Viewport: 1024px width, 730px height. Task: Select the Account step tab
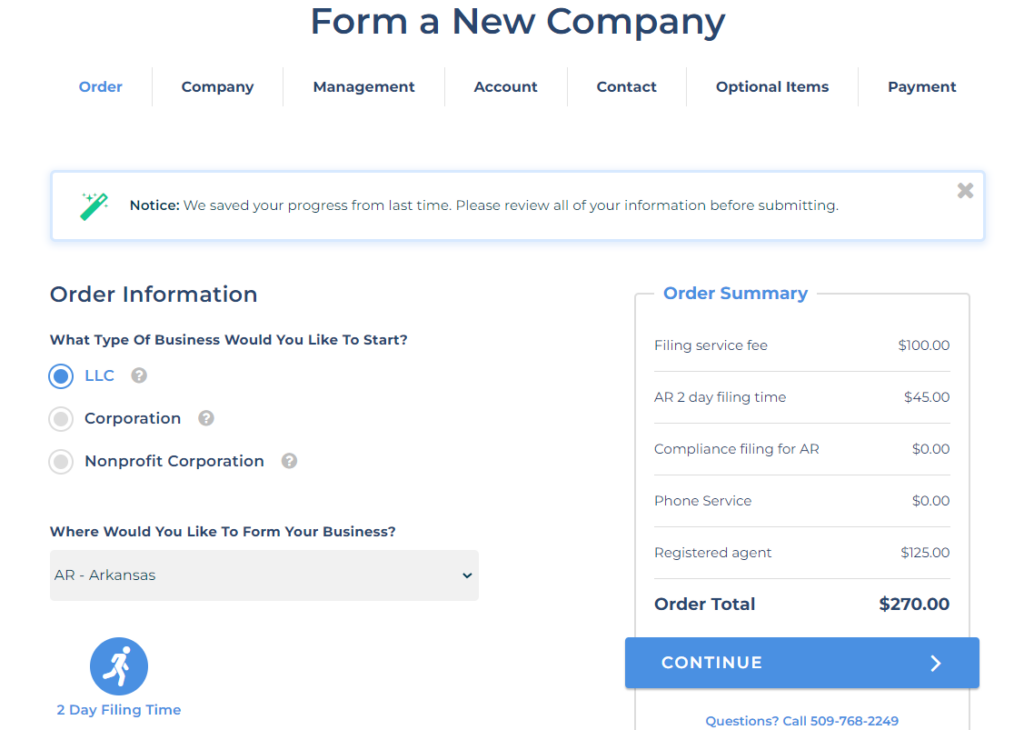tap(505, 87)
